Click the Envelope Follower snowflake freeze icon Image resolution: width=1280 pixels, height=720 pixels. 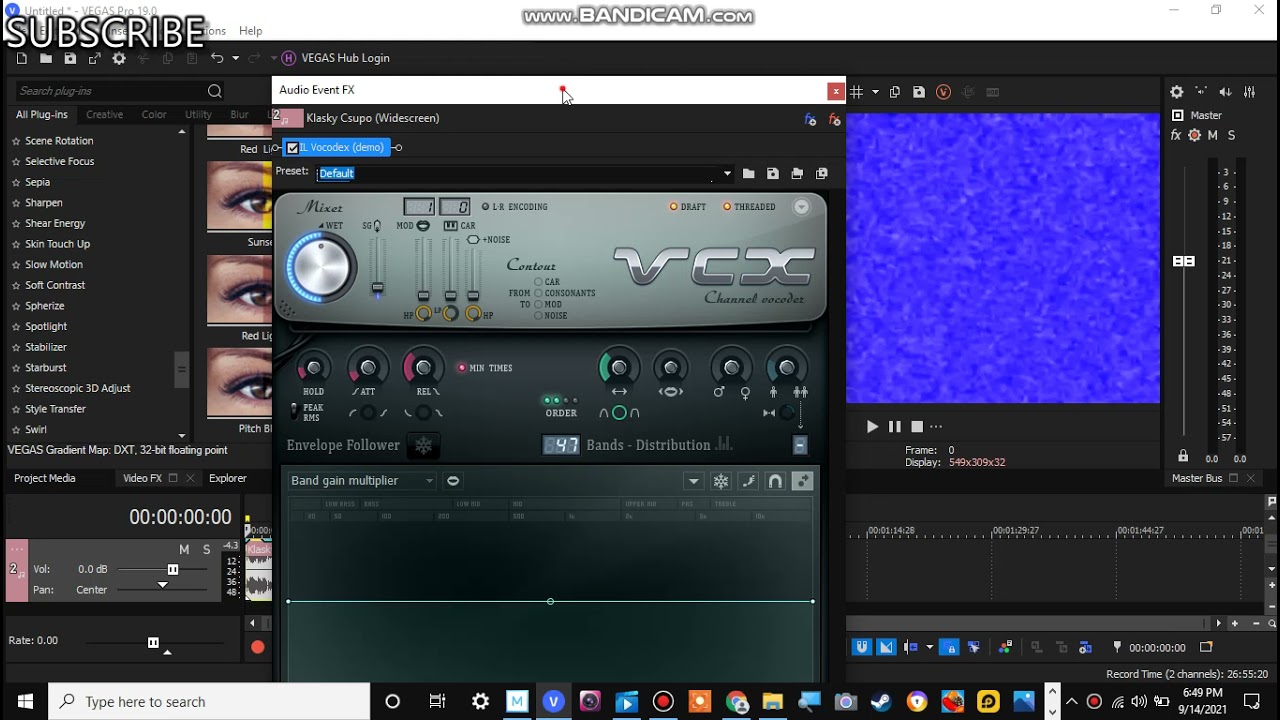(x=424, y=446)
